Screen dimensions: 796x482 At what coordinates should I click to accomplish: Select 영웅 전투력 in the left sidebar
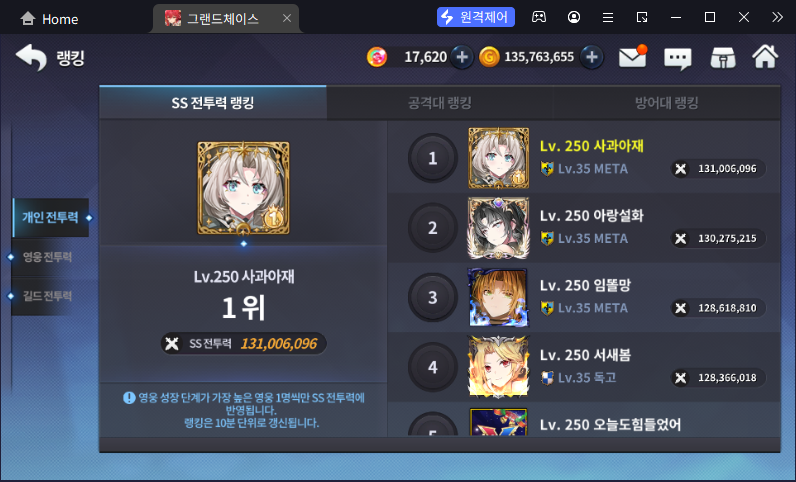[x=47, y=257]
